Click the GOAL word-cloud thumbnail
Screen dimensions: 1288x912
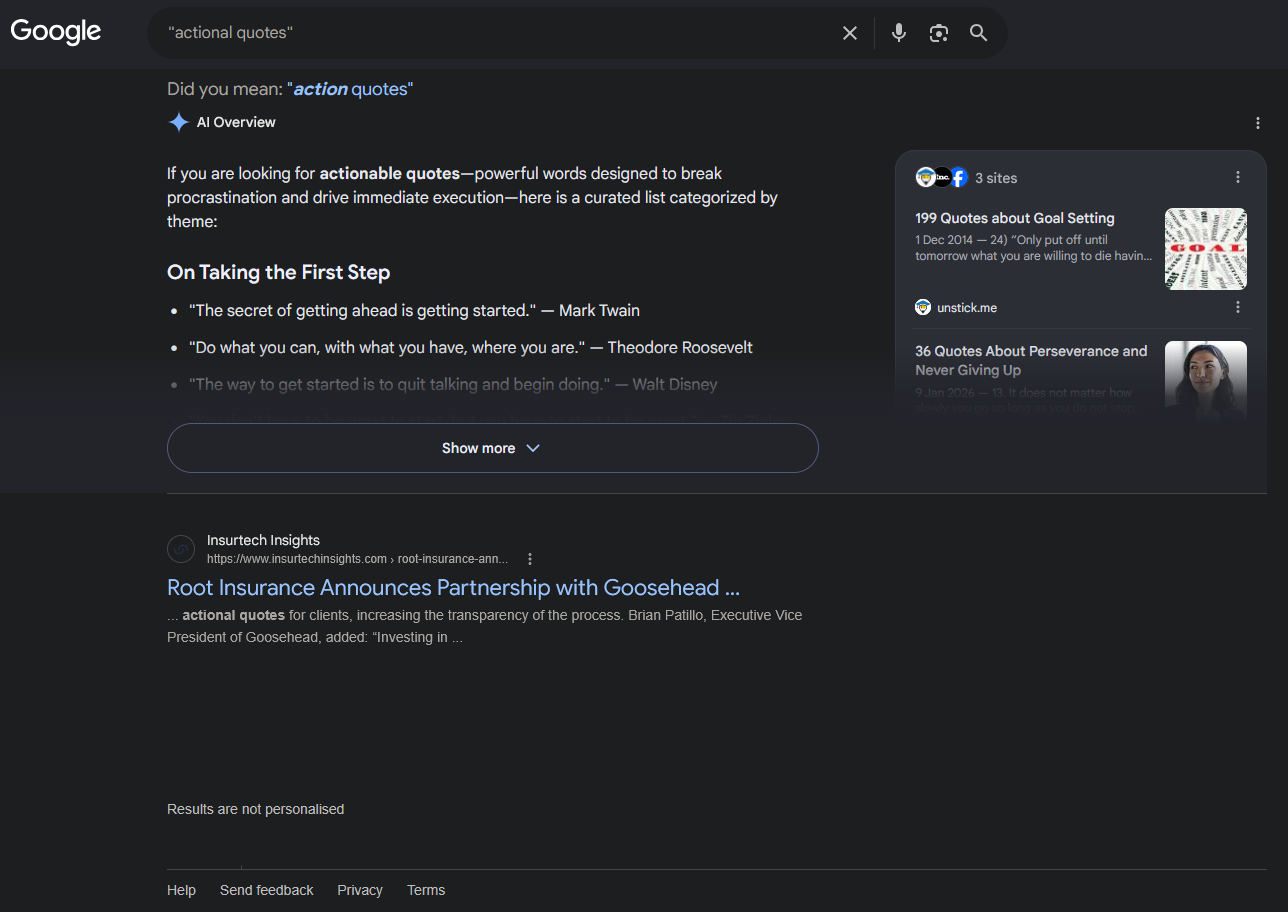pyautogui.click(x=1206, y=249)
